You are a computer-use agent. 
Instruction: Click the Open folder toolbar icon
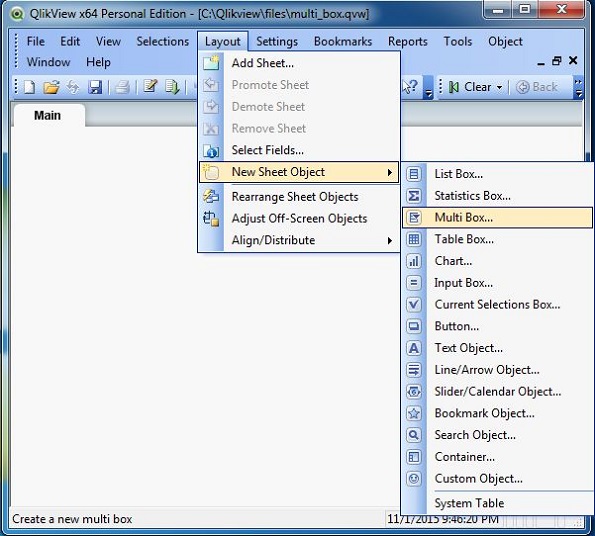pos(51,87)
